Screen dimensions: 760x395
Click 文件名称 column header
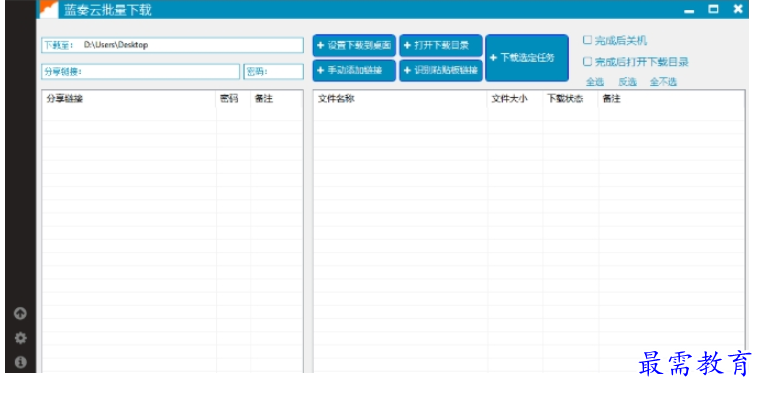click(x=400, y=99)
